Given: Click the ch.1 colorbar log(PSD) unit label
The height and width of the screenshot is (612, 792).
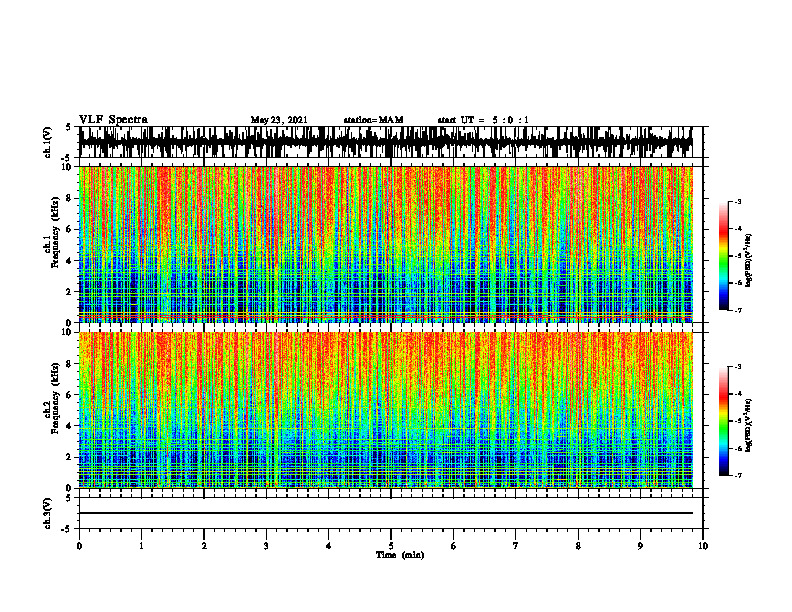Looking at the screenshot, I should click(x=748, y=260).
